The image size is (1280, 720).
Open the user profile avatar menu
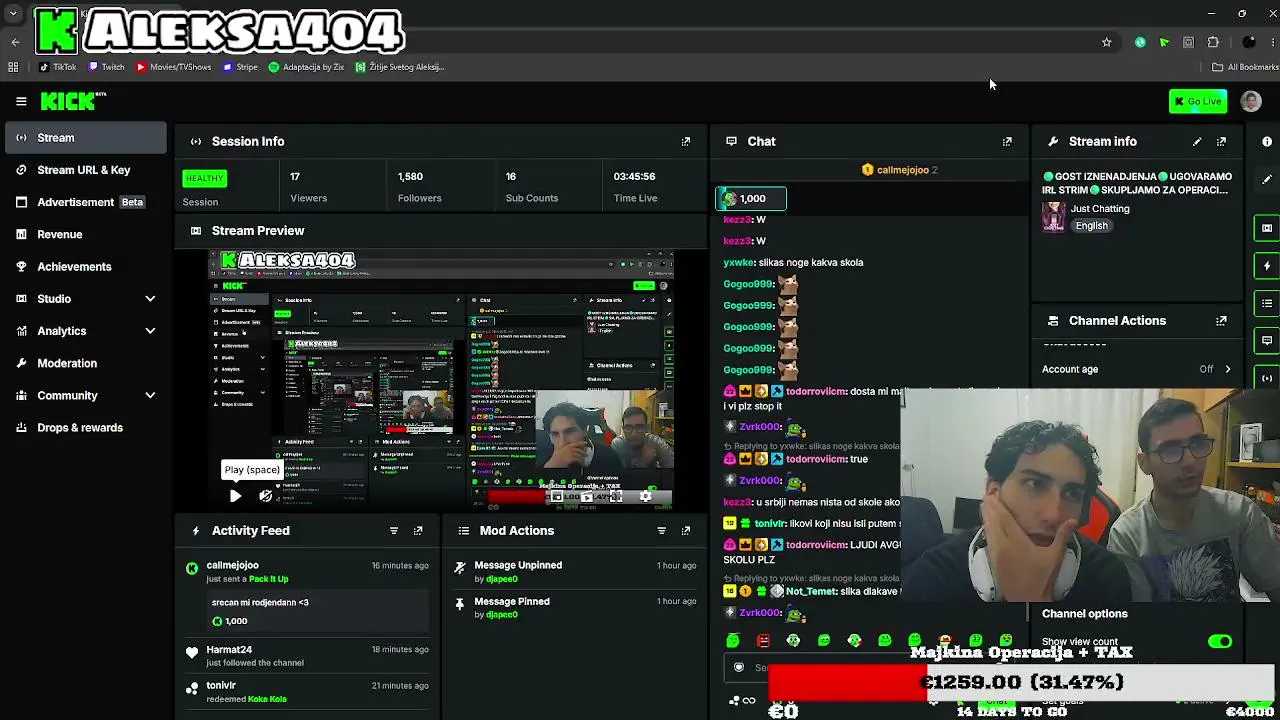point(1251,101)
